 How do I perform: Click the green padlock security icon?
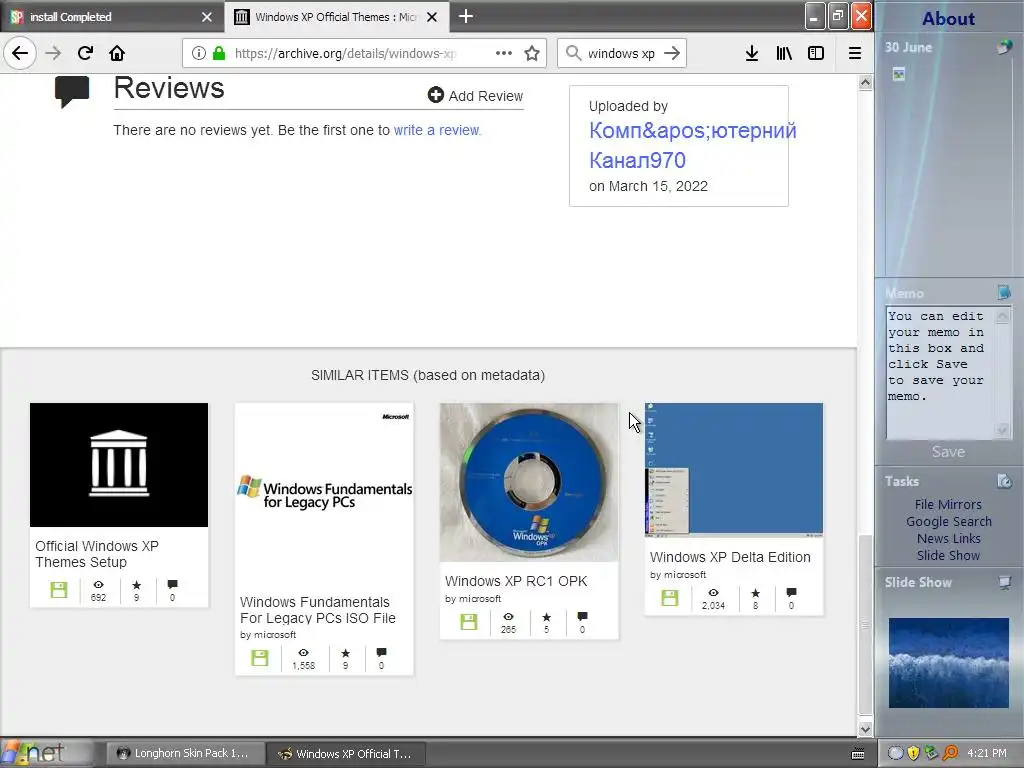[219, 53]
